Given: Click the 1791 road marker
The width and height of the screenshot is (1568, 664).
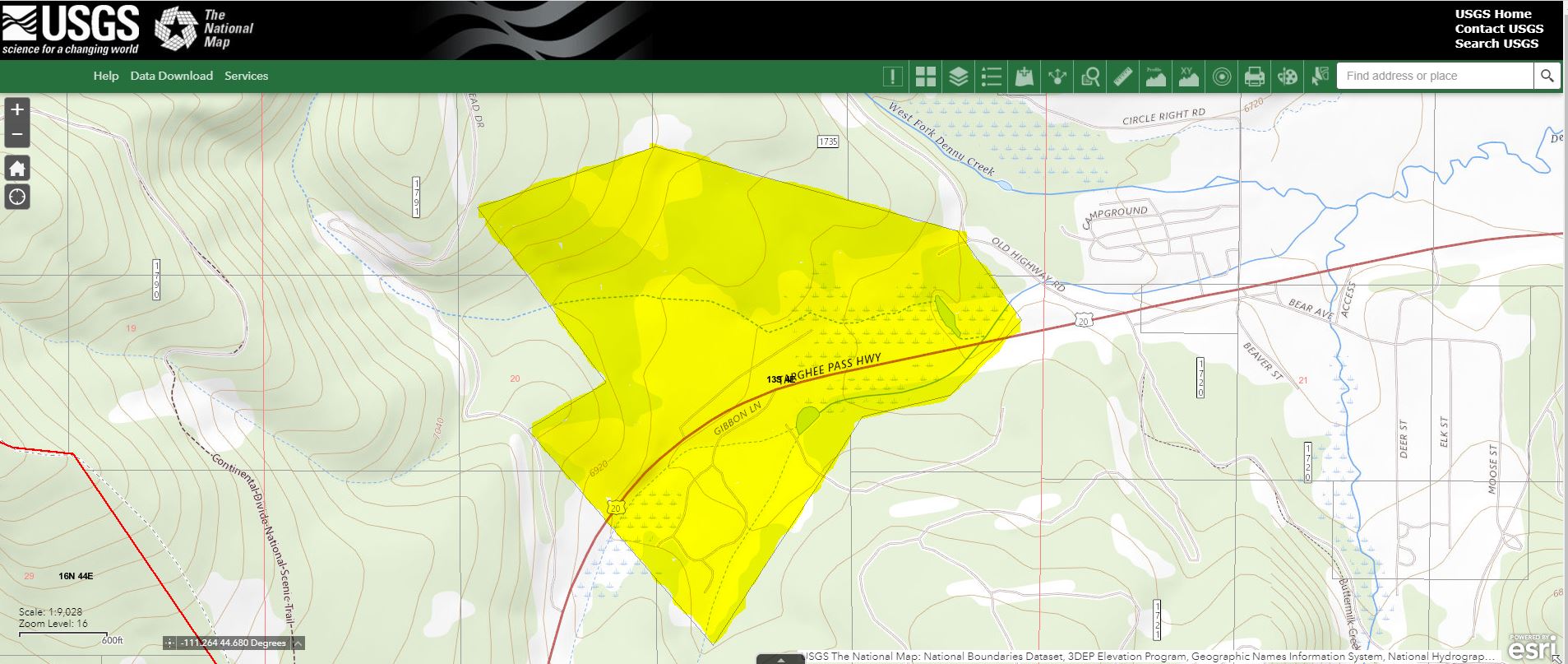Looking at the screenshot, I should tap(416, 197).
